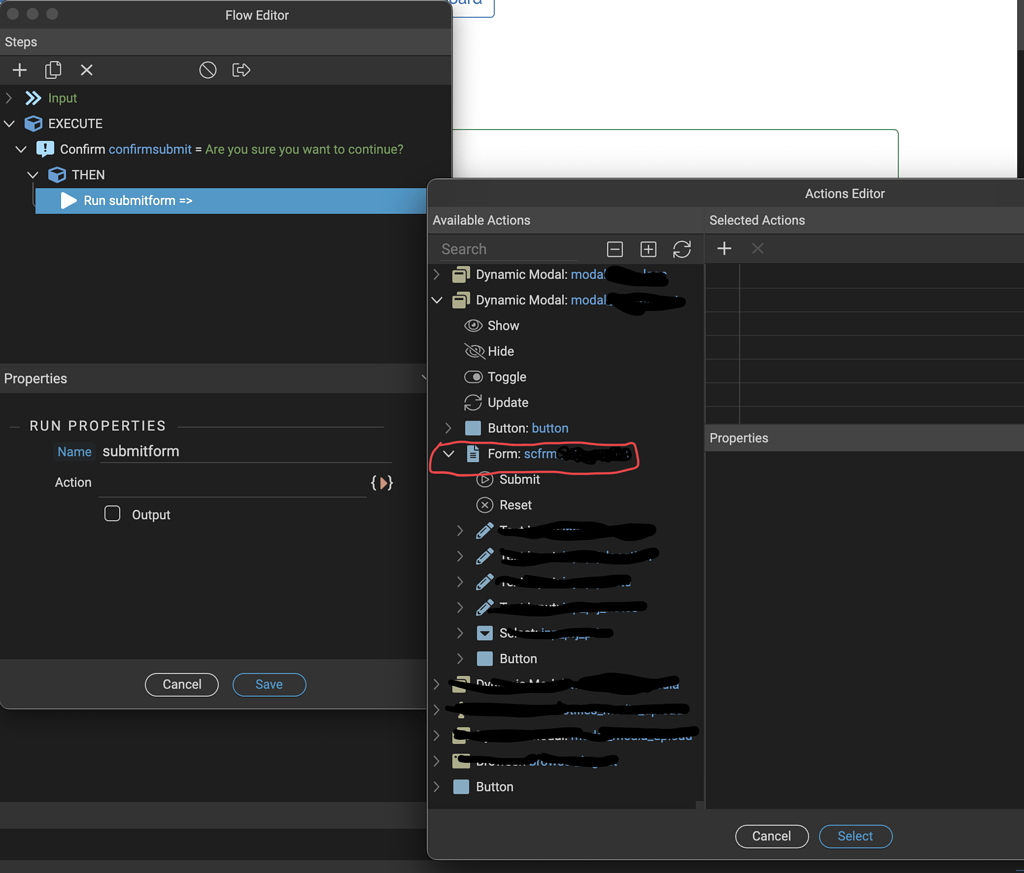This screenshot has height=873, width=1024.
Task: Duplicate the selected step using the copy icon
Action: coord(53,70)
